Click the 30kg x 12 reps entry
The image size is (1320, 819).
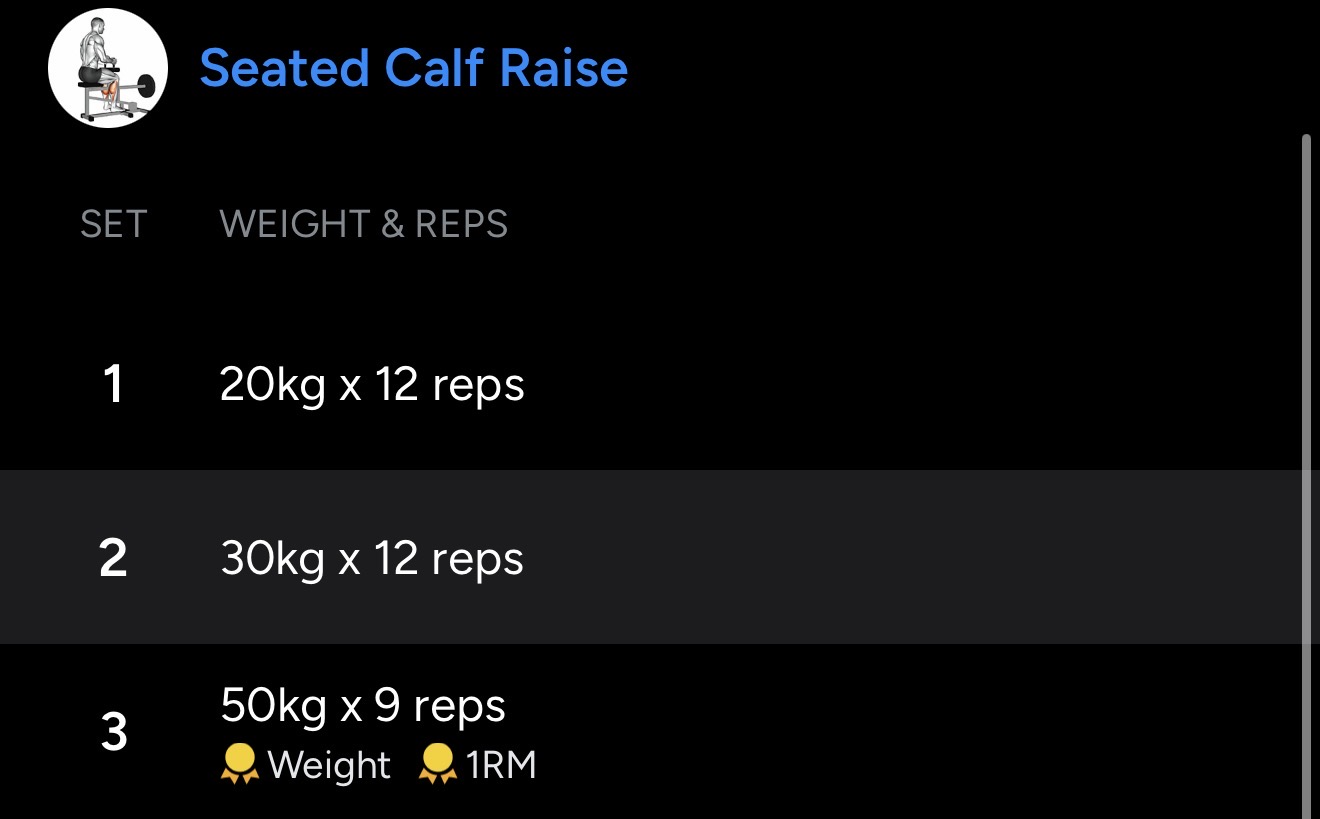[372, 558]
